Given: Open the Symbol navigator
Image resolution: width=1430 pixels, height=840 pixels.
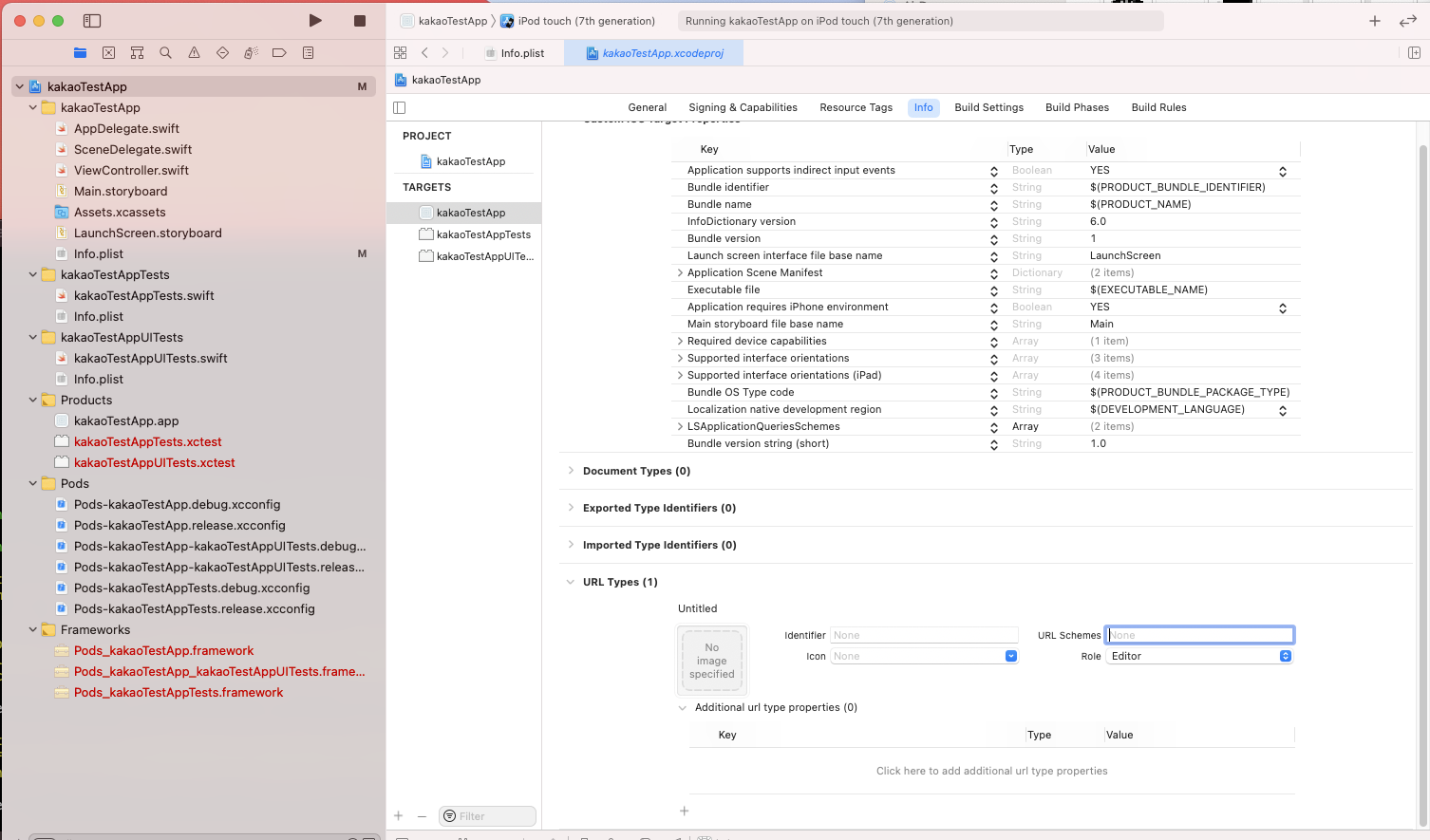Looking at the screenshot, I should pos(137,53).
